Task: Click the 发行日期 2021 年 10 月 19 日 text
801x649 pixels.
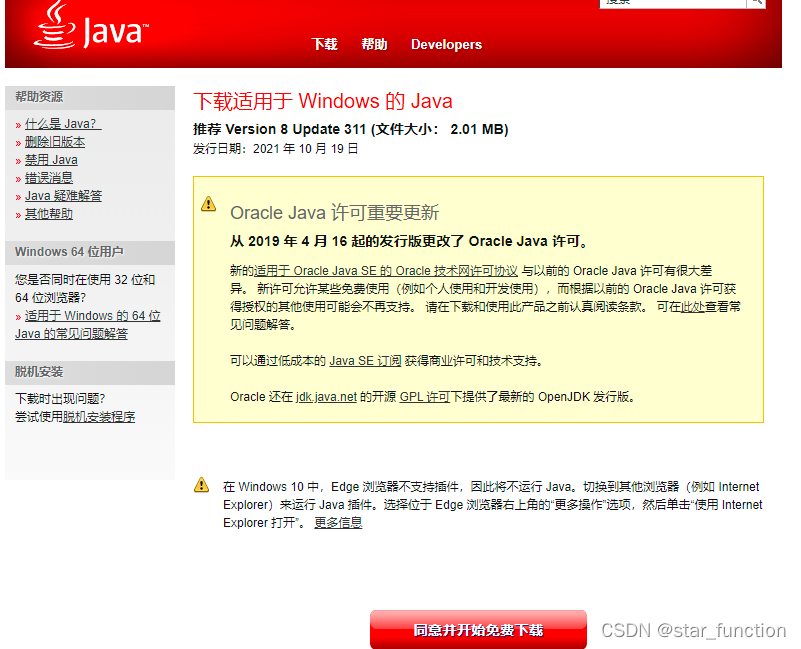Action: click(x=276, y=149)
